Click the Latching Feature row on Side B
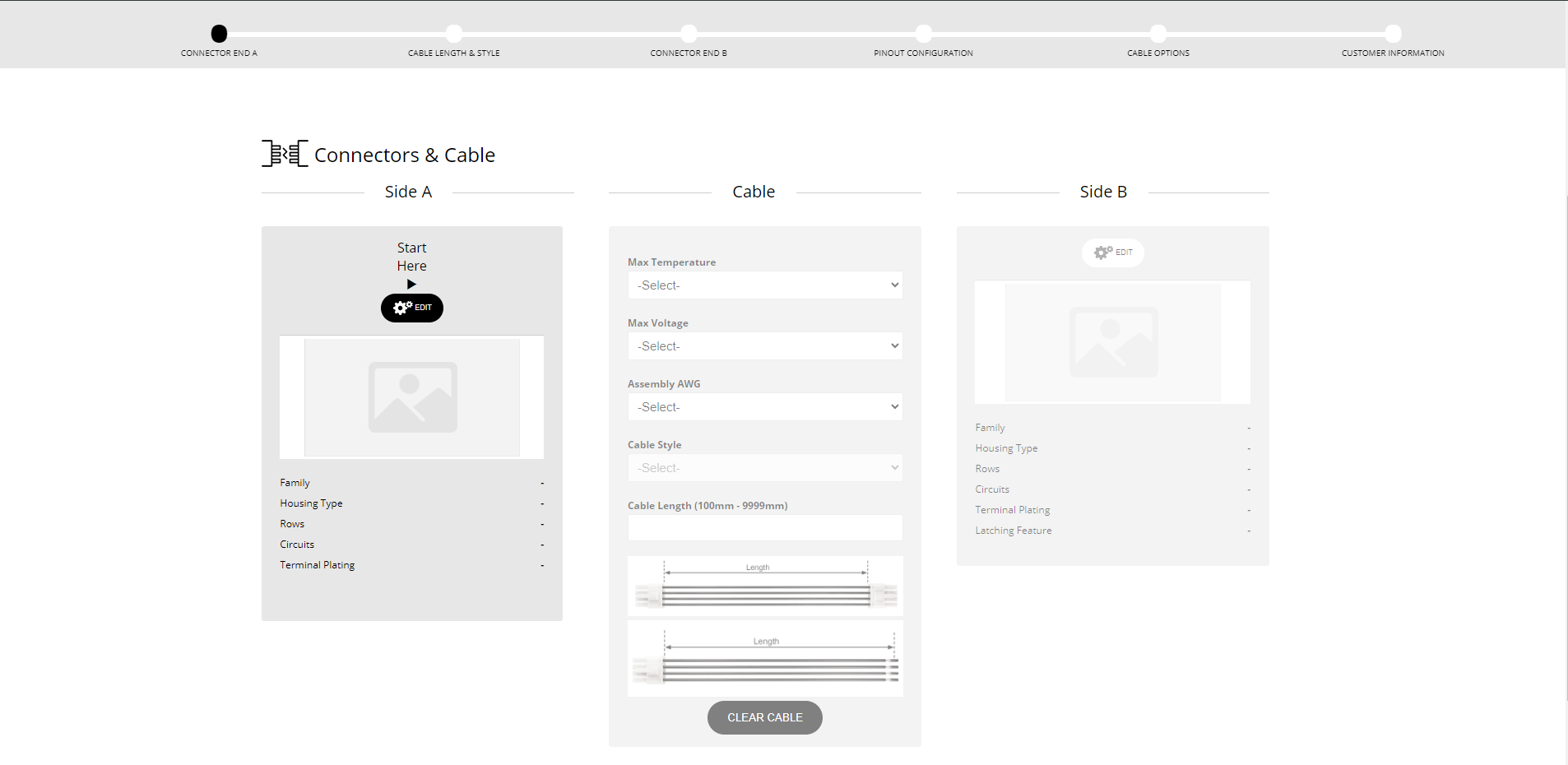1568x765 pixels. (1014, 531)
